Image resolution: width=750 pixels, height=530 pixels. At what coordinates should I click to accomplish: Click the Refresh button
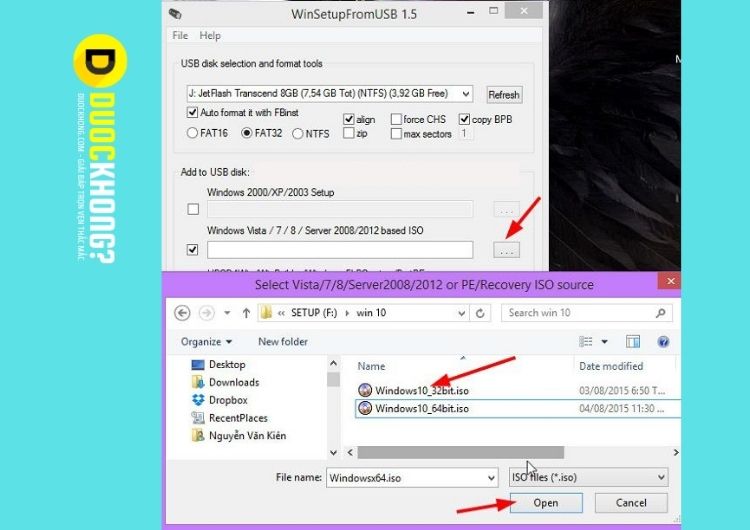coord(504,95)
